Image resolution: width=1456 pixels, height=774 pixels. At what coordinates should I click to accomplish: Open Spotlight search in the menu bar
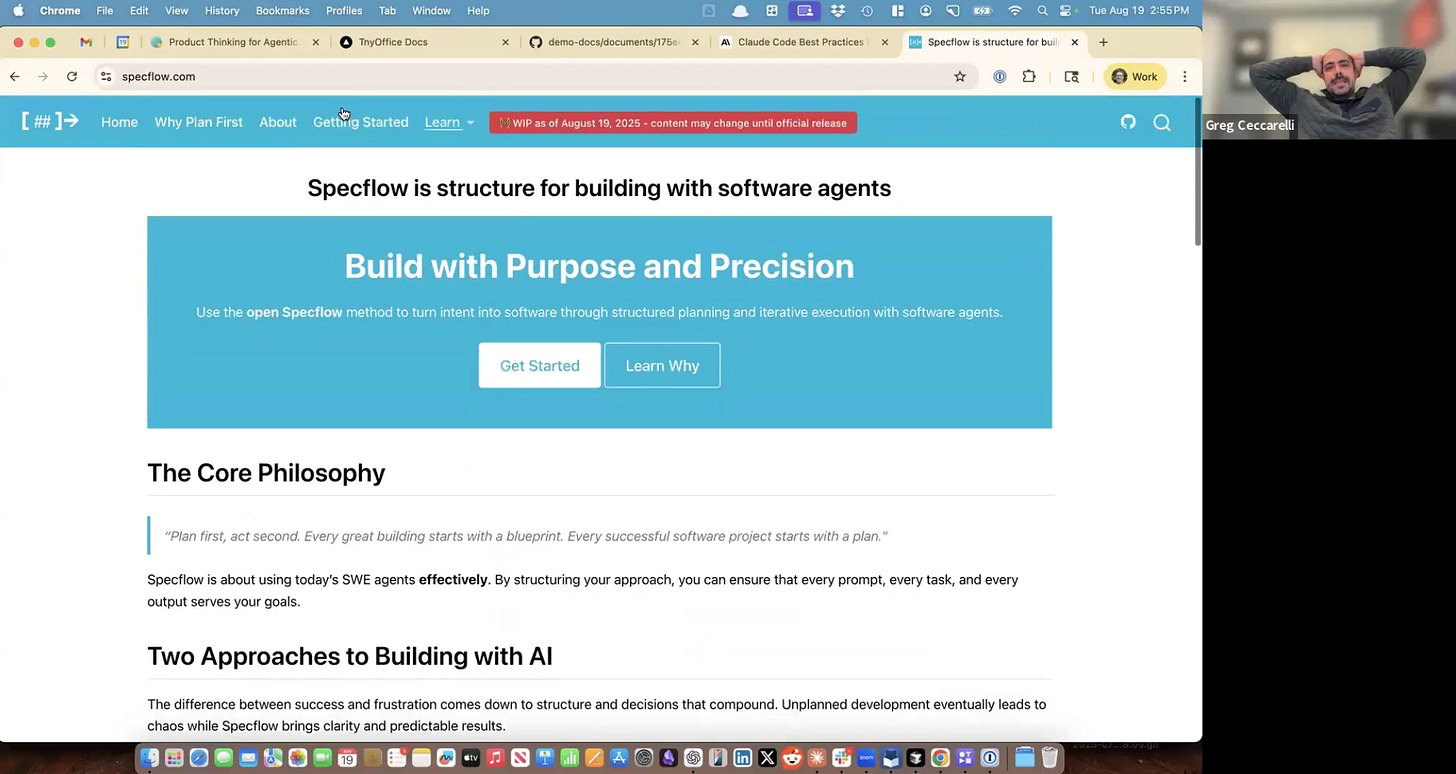[x=1042, y=10]
